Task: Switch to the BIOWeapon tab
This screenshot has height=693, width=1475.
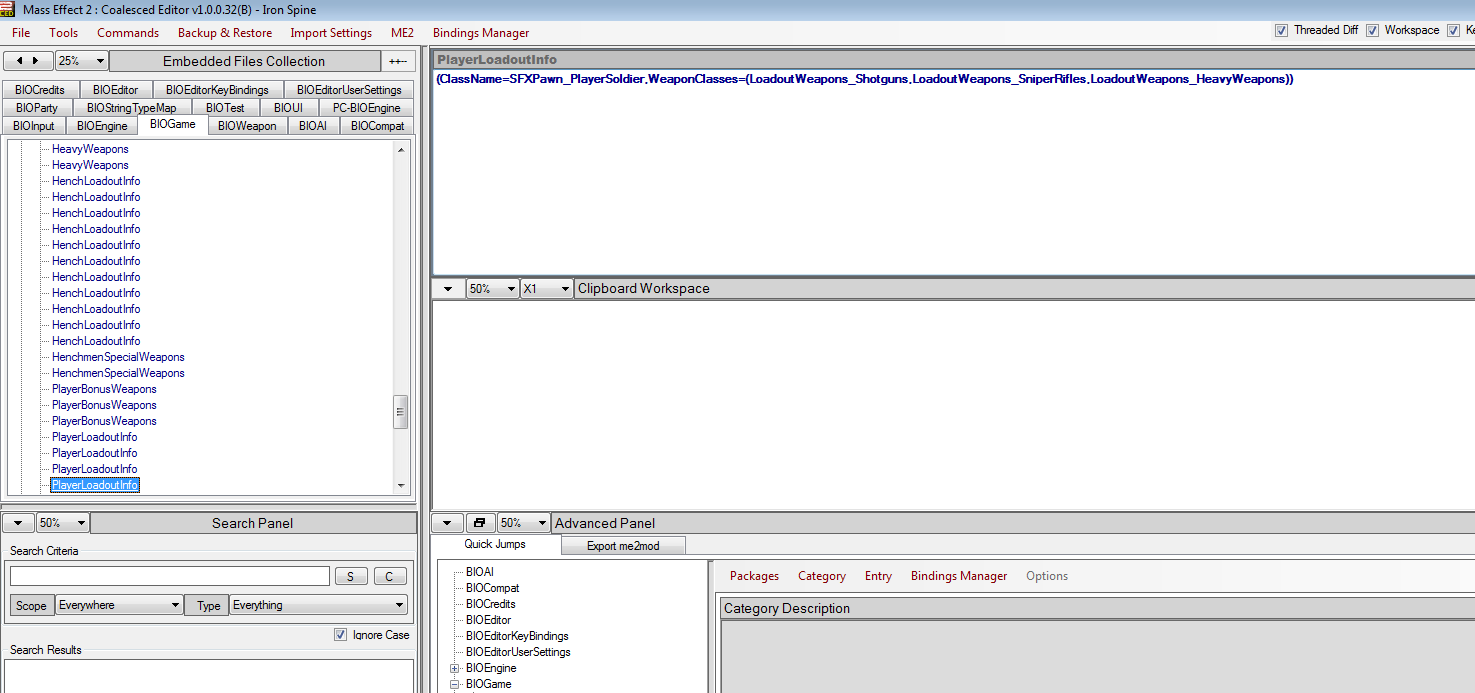Action: [247, 126]
